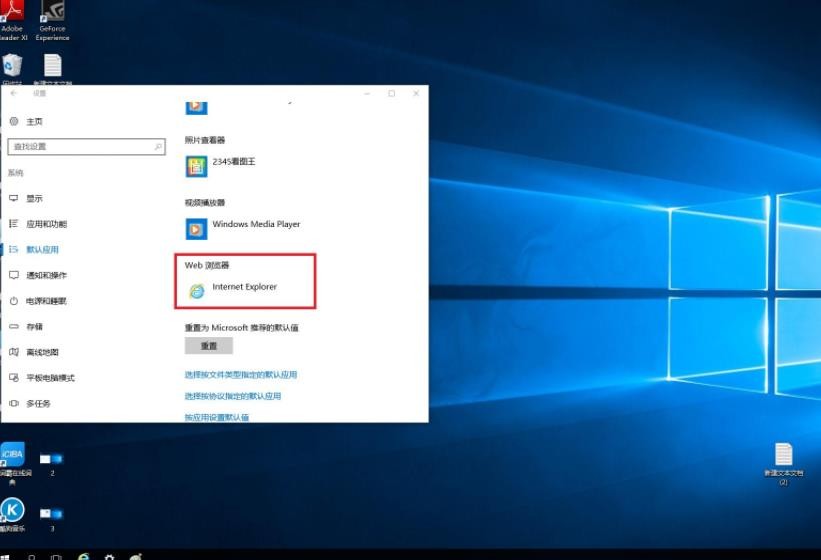Screen dimensions: 821x560
Task: Click the iCIBA desktop icon
Action: 13,455
